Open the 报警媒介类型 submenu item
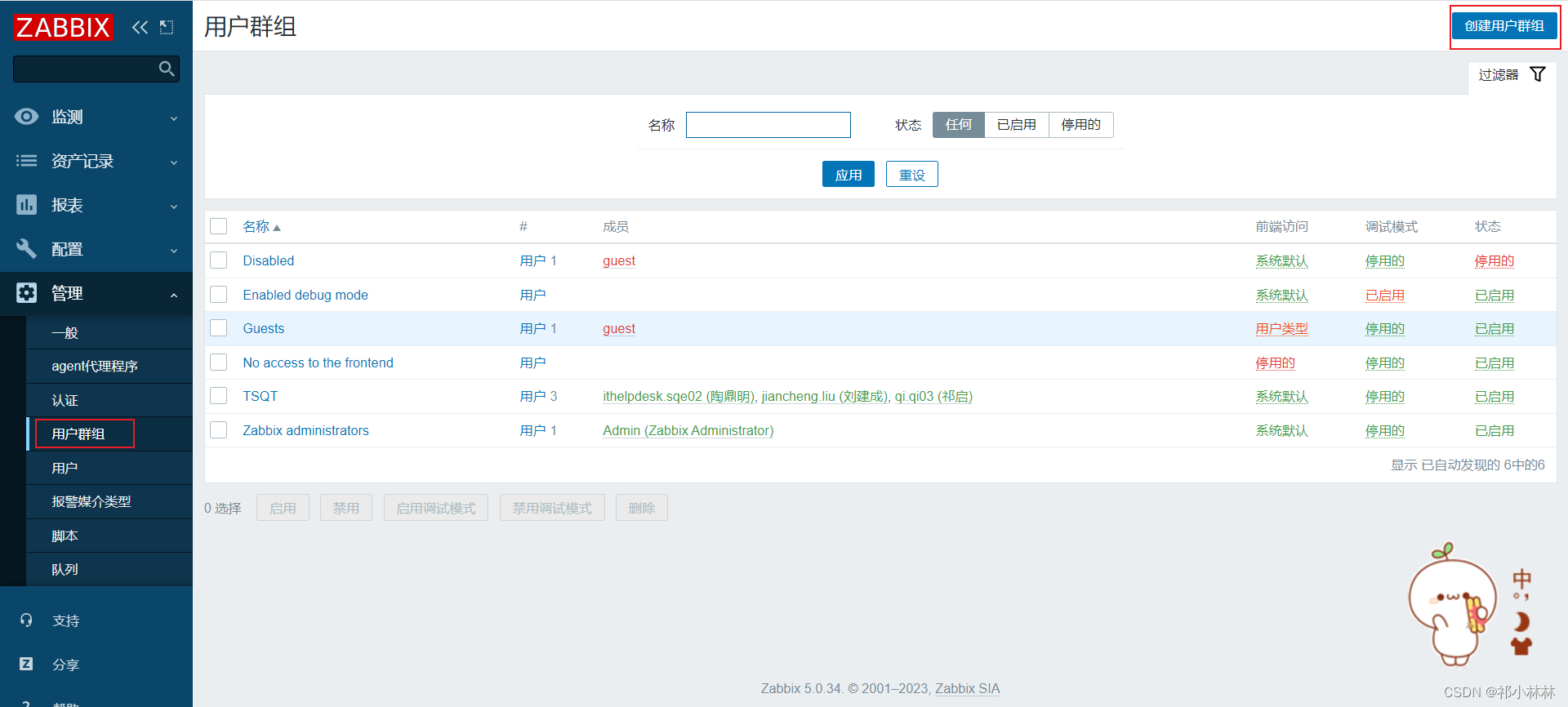This screenshot has height=707, width=1568. tap(109, 502)
